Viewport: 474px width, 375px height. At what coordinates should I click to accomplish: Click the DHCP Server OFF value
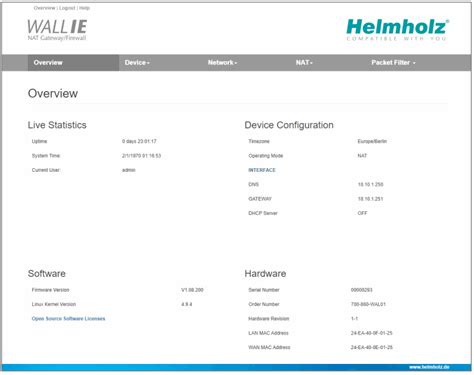[x=362, y=213]
